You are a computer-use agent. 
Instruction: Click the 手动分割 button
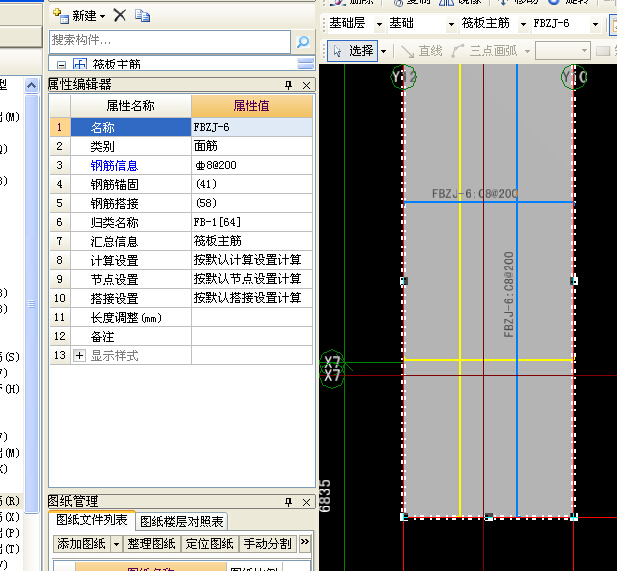coord(268,544)
